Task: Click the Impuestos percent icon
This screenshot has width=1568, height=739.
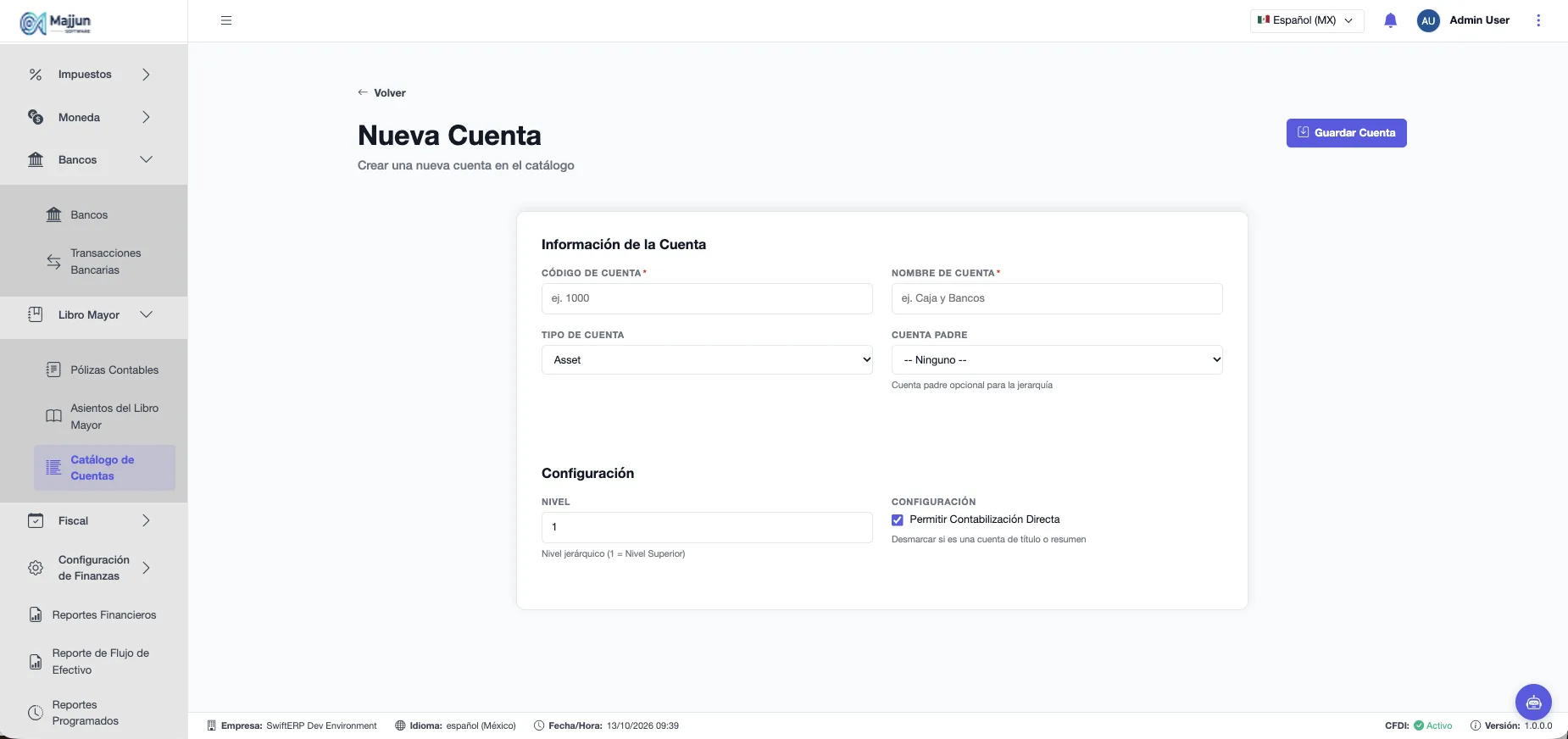Action: coord(36,75)
